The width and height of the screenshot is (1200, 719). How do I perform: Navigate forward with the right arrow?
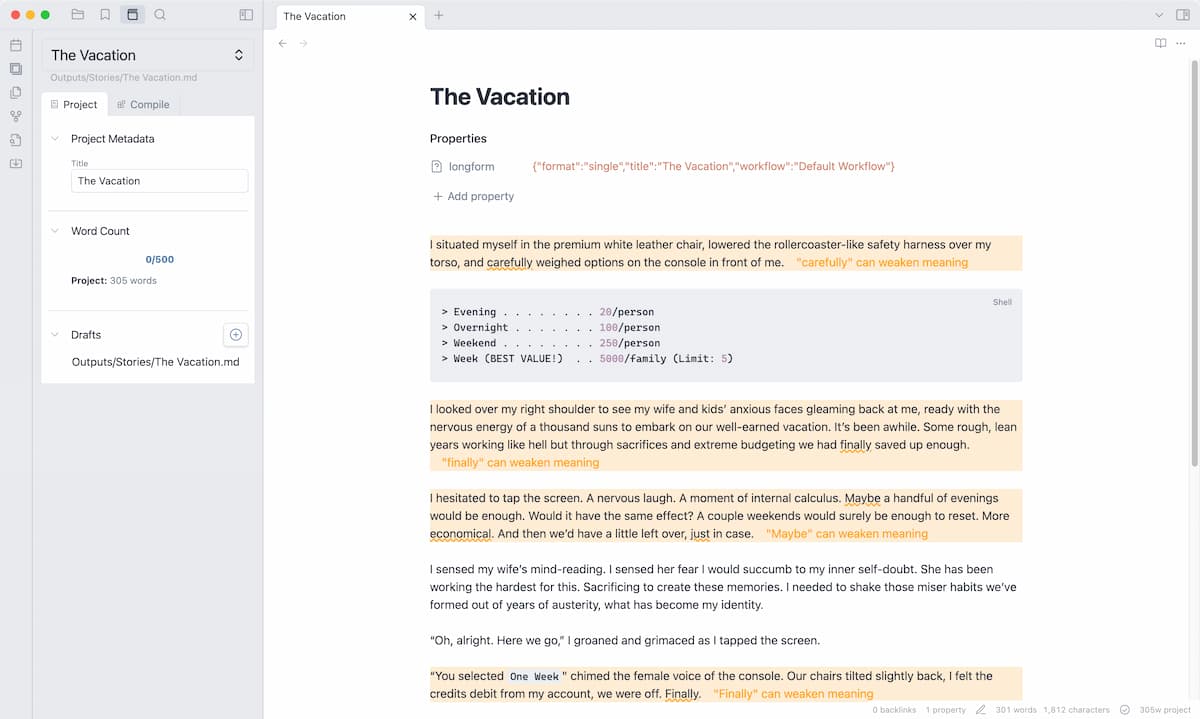(x=304, y=43)
